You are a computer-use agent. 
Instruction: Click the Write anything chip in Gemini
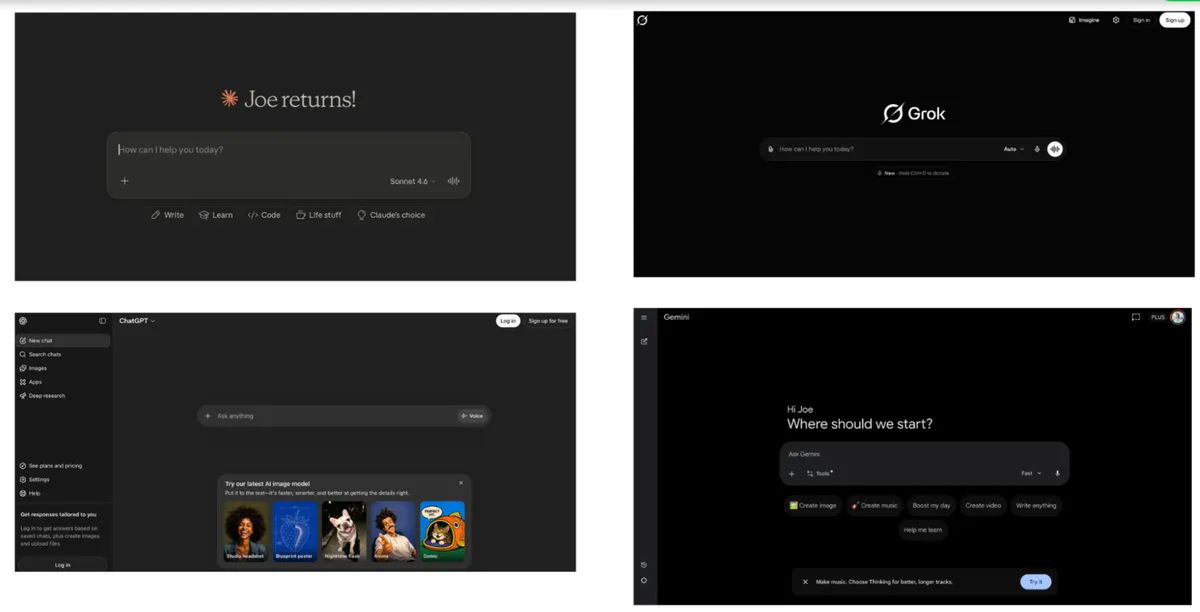pyautogui.click(x=1036, y=505)
